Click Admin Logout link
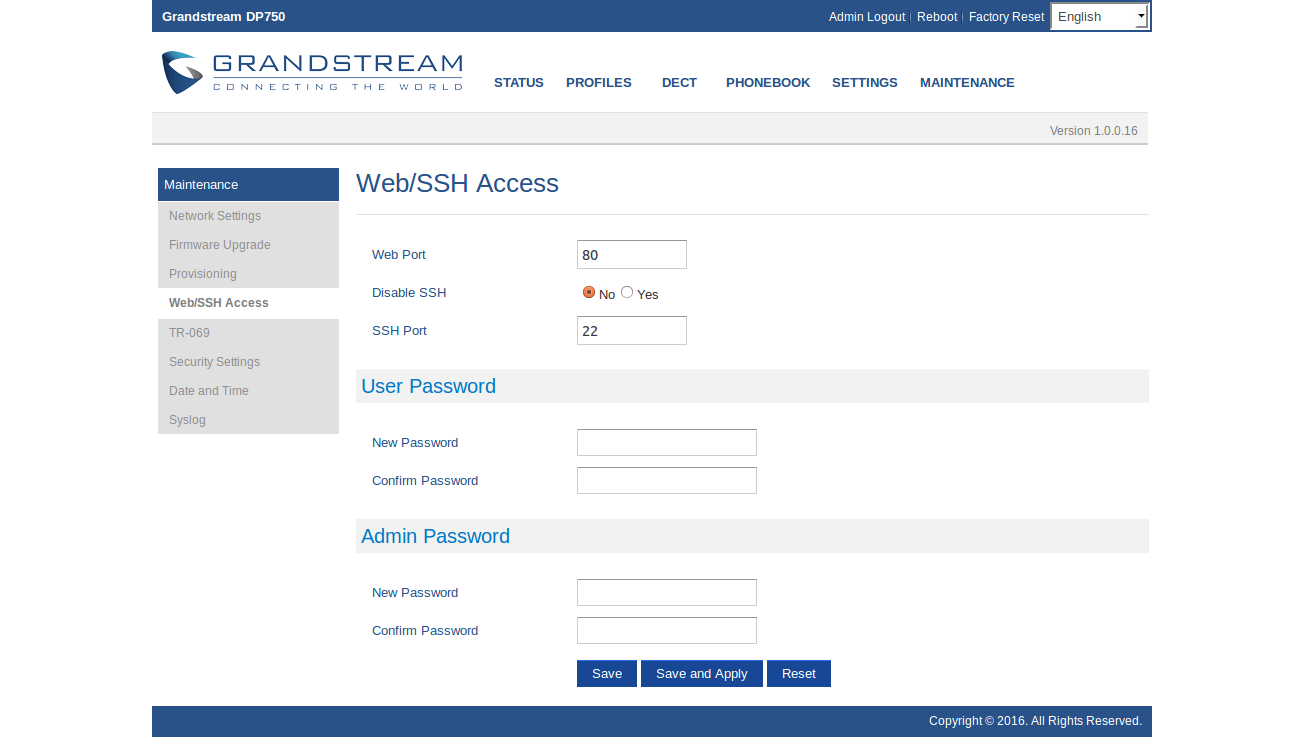The height and width of the screenshot is (737, 1304). click(x=866, y=17)
